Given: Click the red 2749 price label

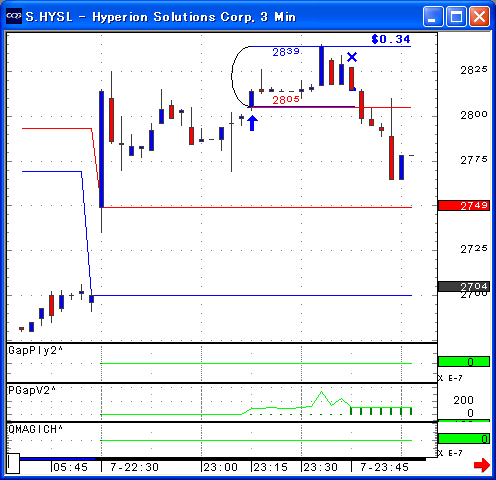Looking at the screenshot, I should point(464,206).
